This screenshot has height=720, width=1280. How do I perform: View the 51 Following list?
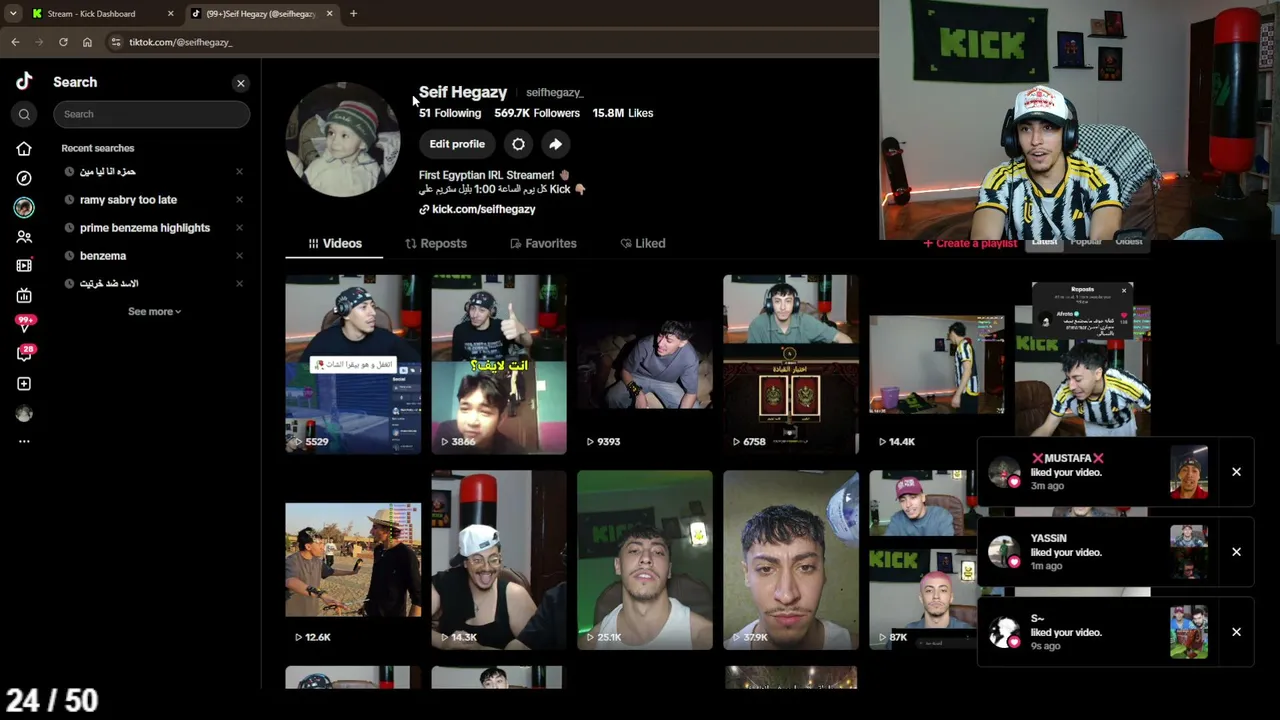450,113
